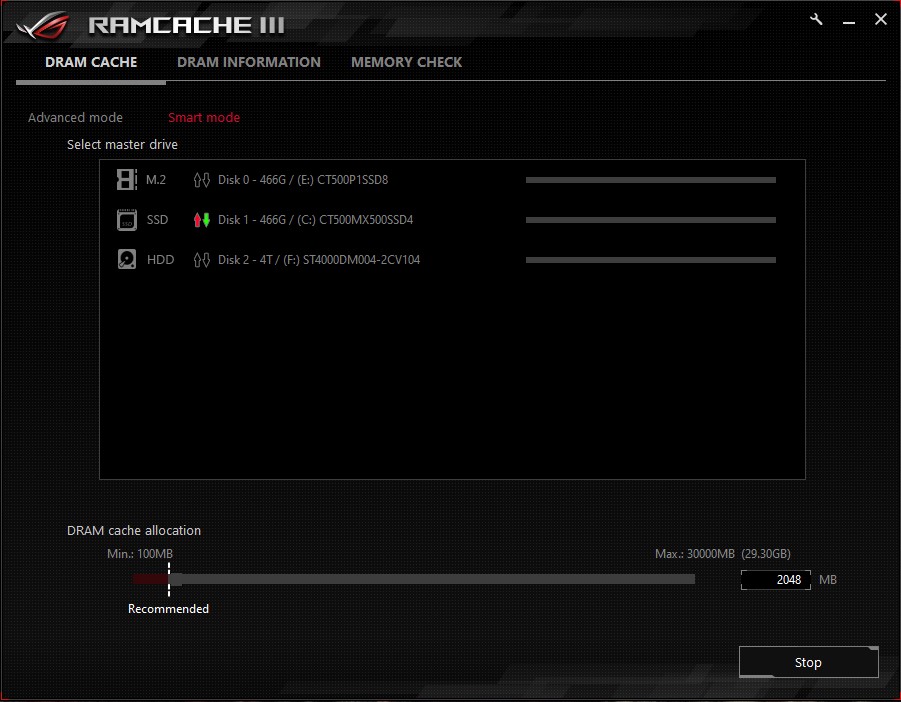The image size is (901, 702).
Task: Click the Recommended text label
Action: click(168, 609)
